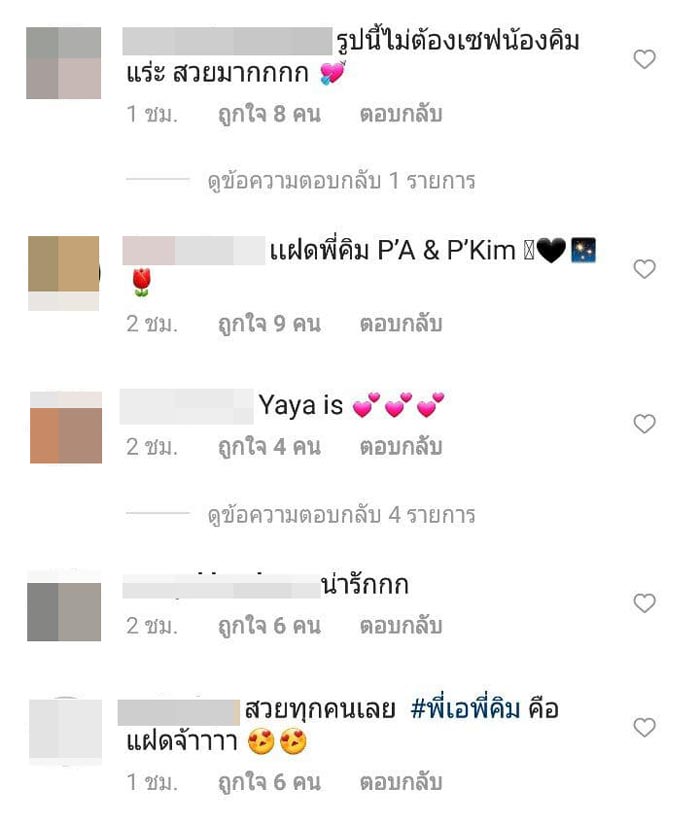Viewport: 700px width, 823px height.
Task: Like the comment saying สวยมากกกก
Action: [x=644, y=59]
